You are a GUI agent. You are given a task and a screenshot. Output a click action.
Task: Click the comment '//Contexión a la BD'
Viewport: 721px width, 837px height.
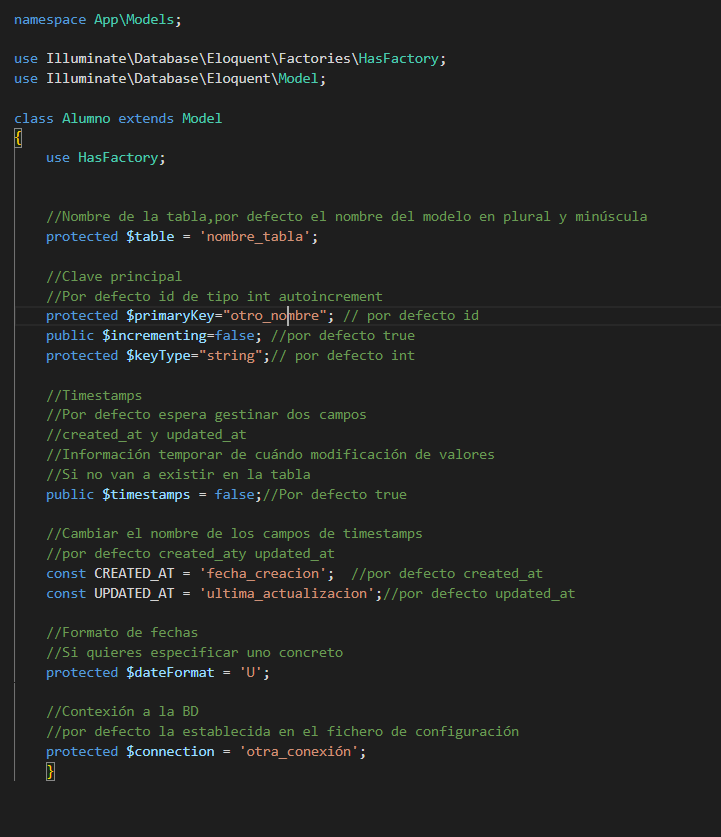[122, 712]
